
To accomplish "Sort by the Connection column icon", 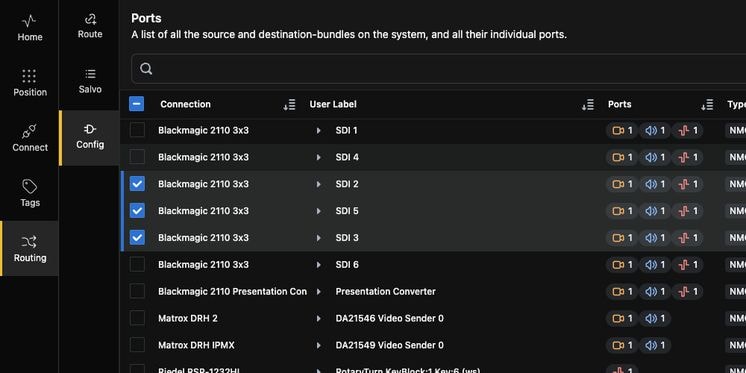I will pyautogui.click(x=289, y=105).
